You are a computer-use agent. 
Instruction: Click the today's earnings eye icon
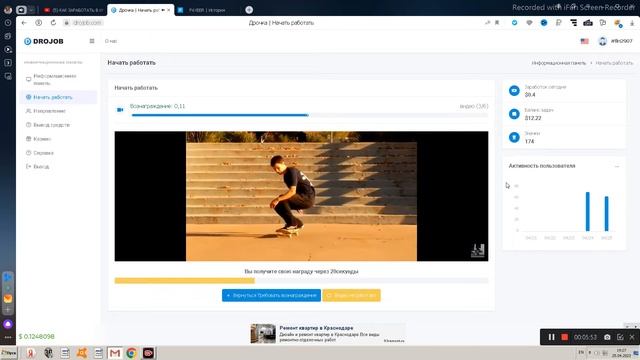(514, 91)
